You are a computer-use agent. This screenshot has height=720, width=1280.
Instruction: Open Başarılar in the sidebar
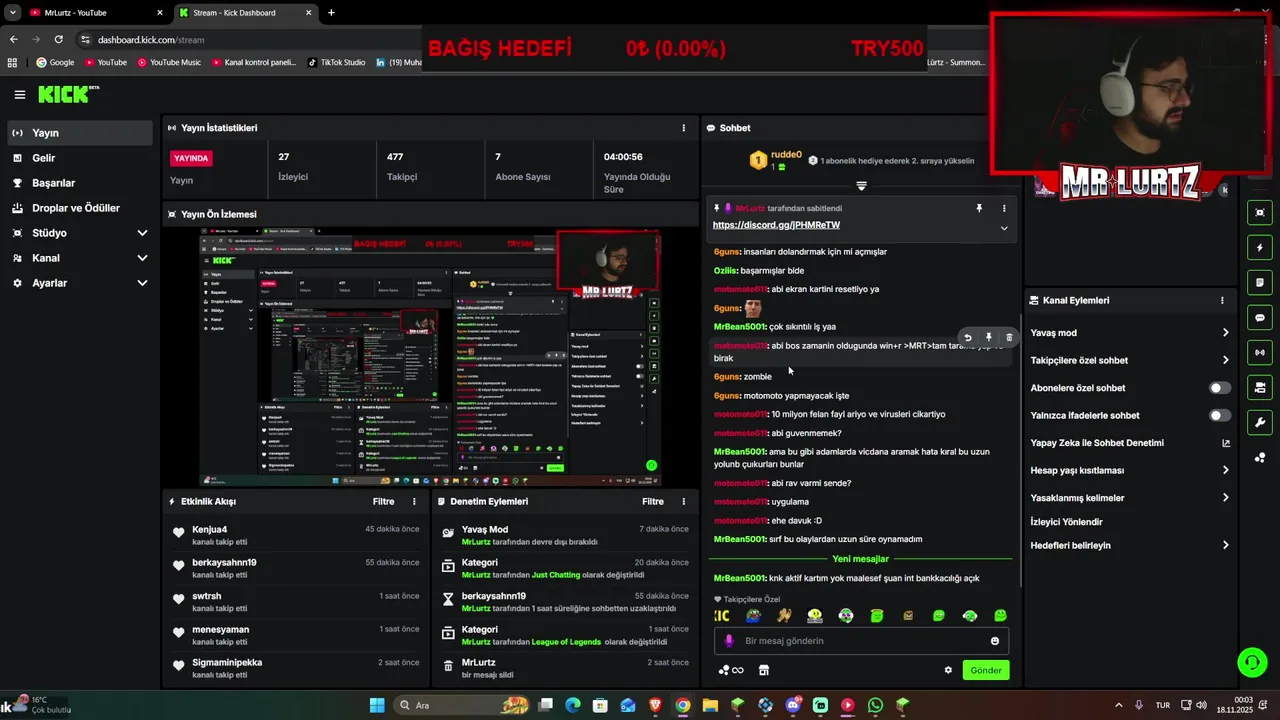point(80,183)
